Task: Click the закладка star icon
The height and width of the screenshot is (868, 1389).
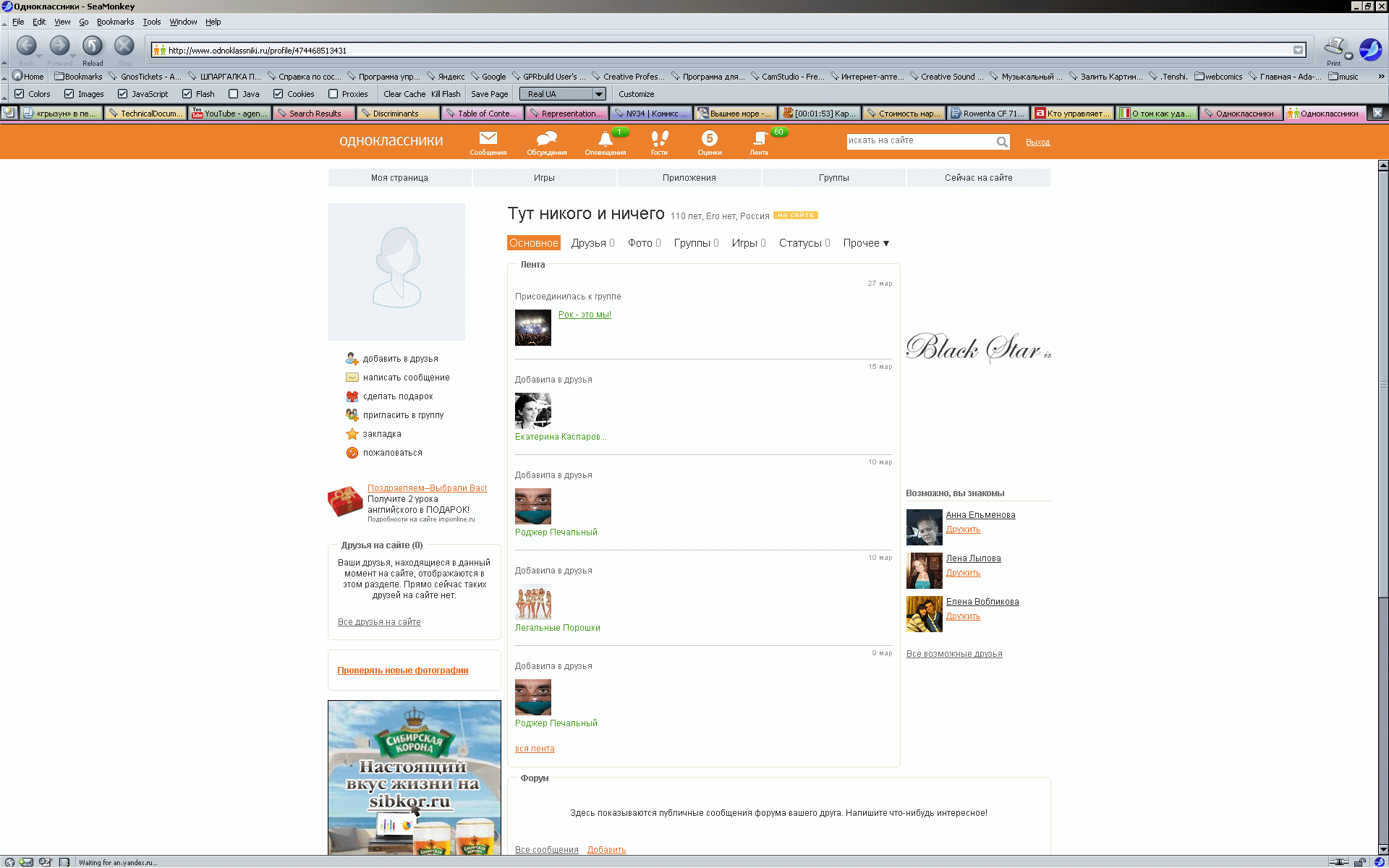Action: (x=352, y=434)
